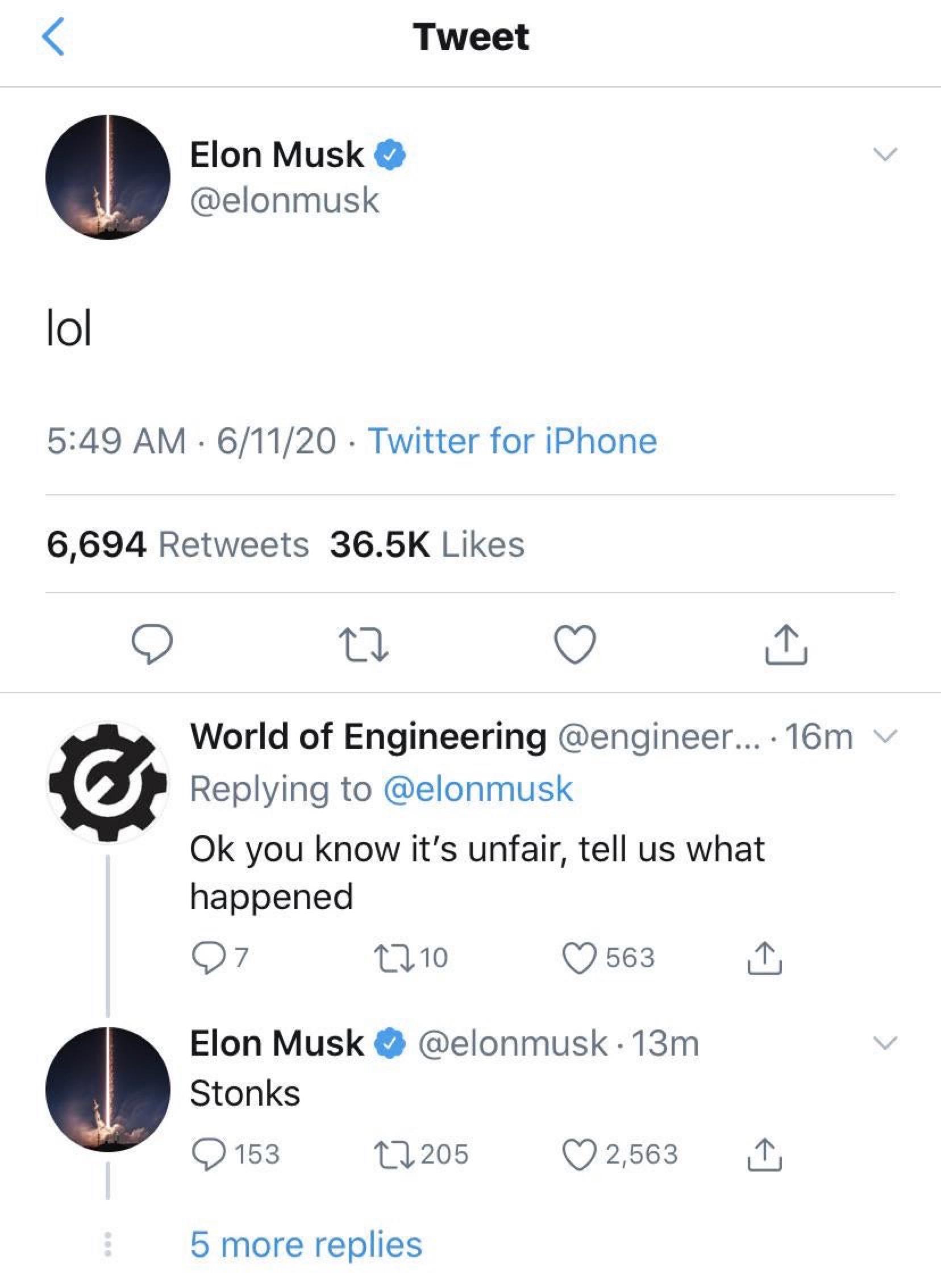The height and width of the screenshot is (1288, 941).
Task: Tap the back arrow icon
Action: click(53, 36)
